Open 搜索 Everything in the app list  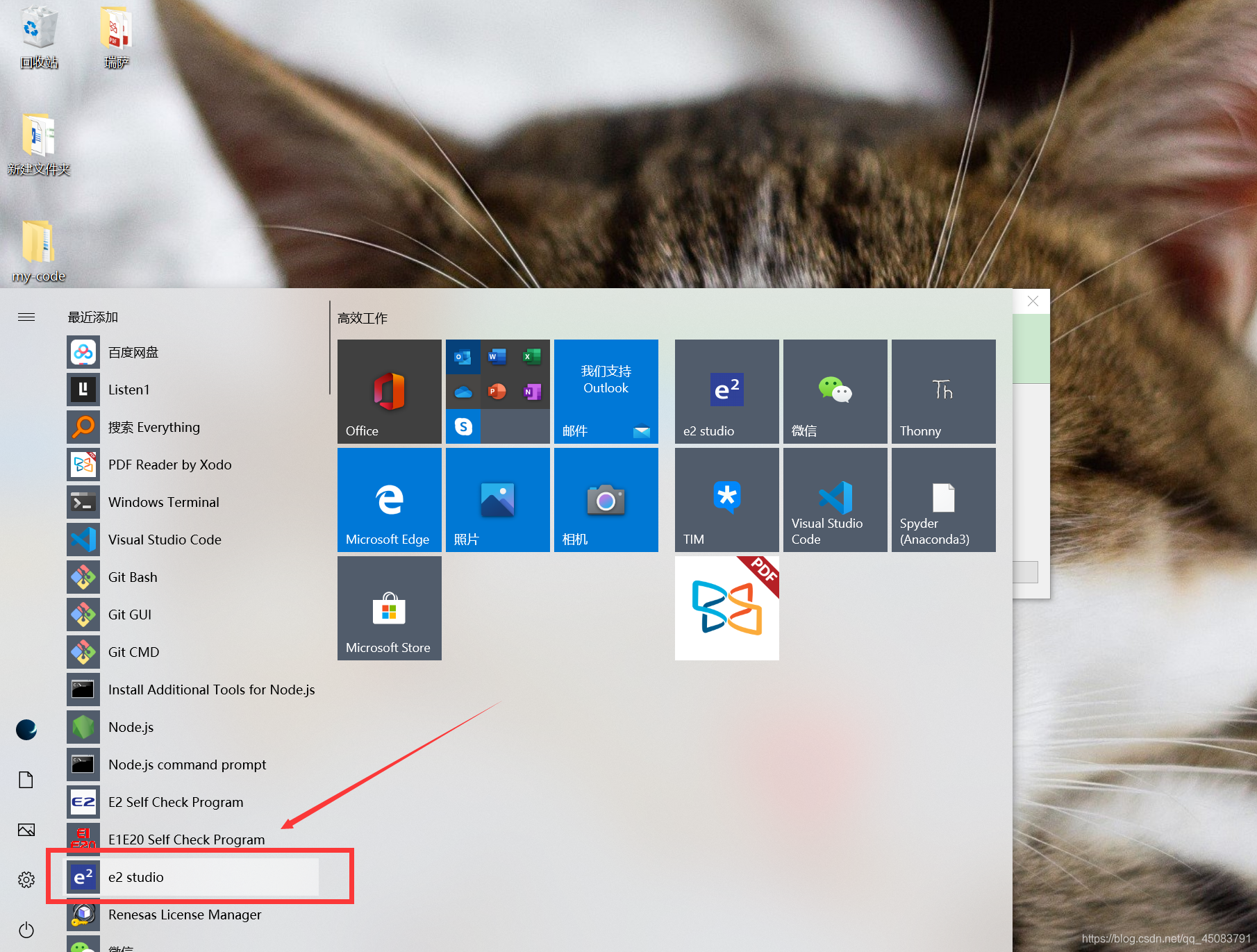192,427
